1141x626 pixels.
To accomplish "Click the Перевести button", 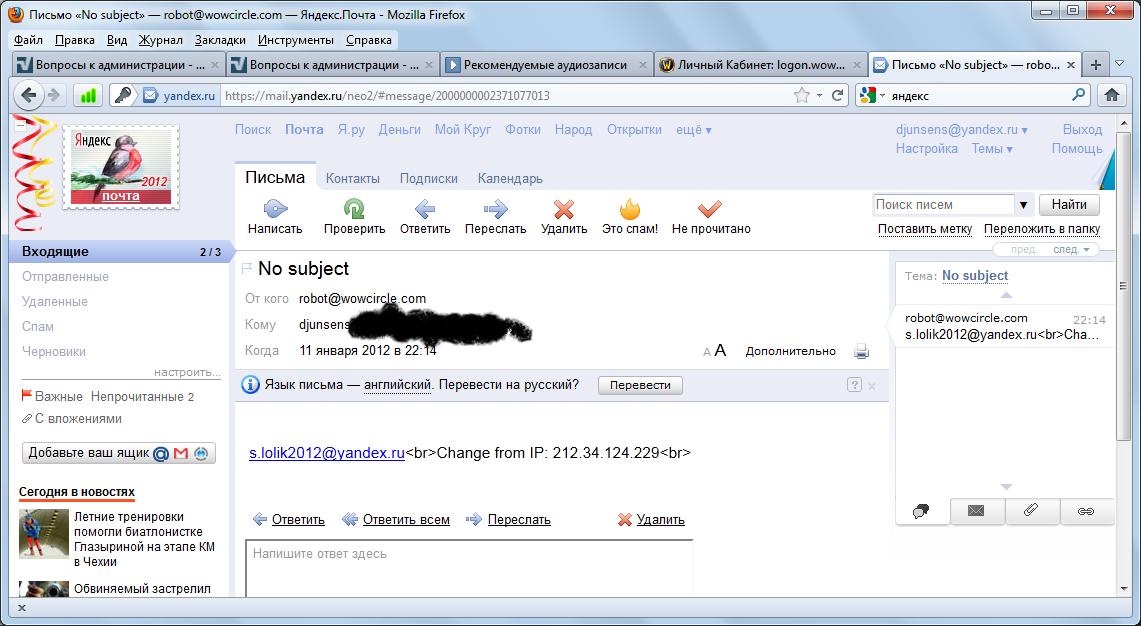I will pyautogui.click(x=640, y=385).
